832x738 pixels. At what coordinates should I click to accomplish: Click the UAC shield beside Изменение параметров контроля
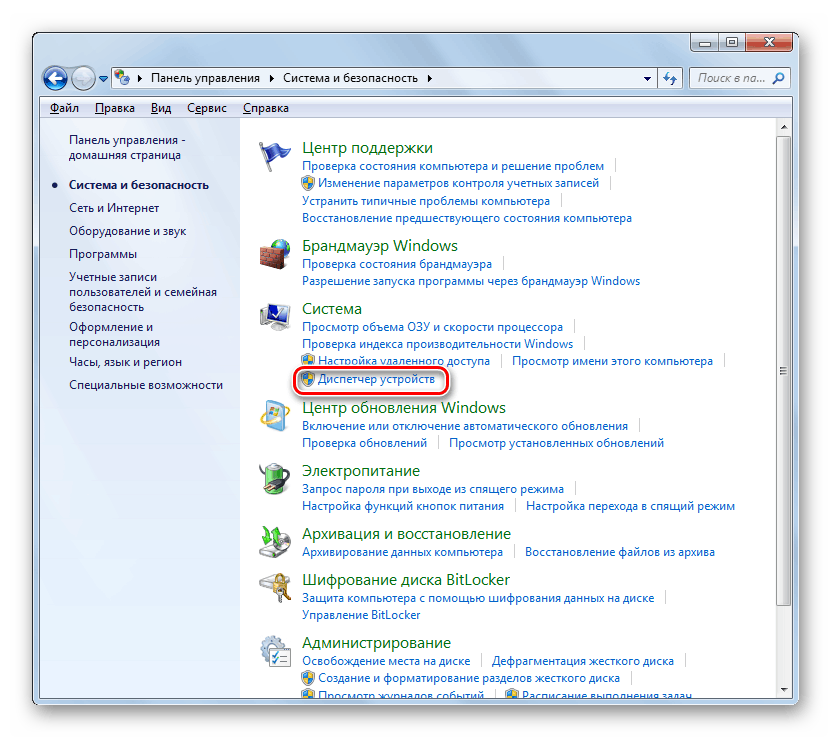point(306,182)
